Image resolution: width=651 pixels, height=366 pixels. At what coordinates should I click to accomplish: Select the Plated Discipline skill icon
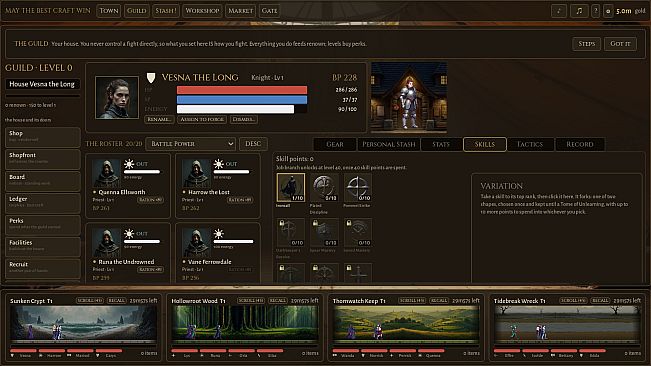[x=324, y=188]
